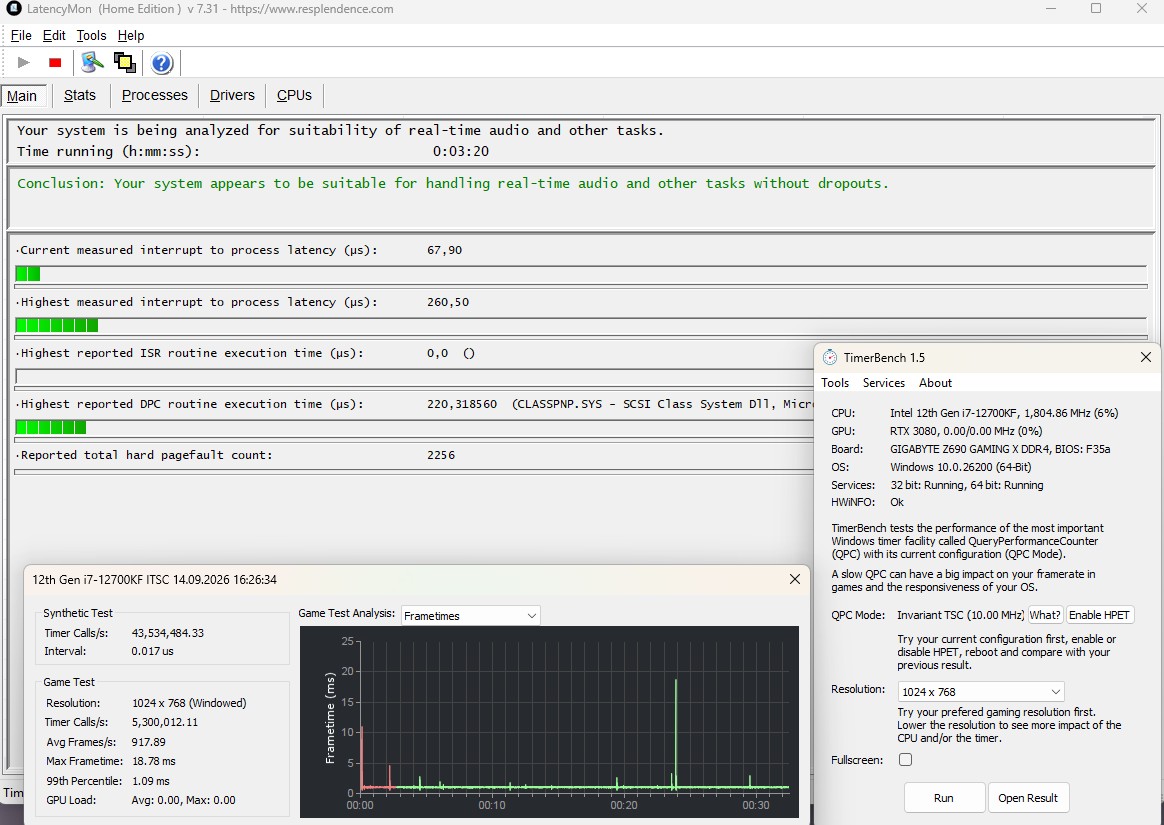
Task: Click the Avg Frames/s 917.89 value
Action: click(x=148, y=742)
